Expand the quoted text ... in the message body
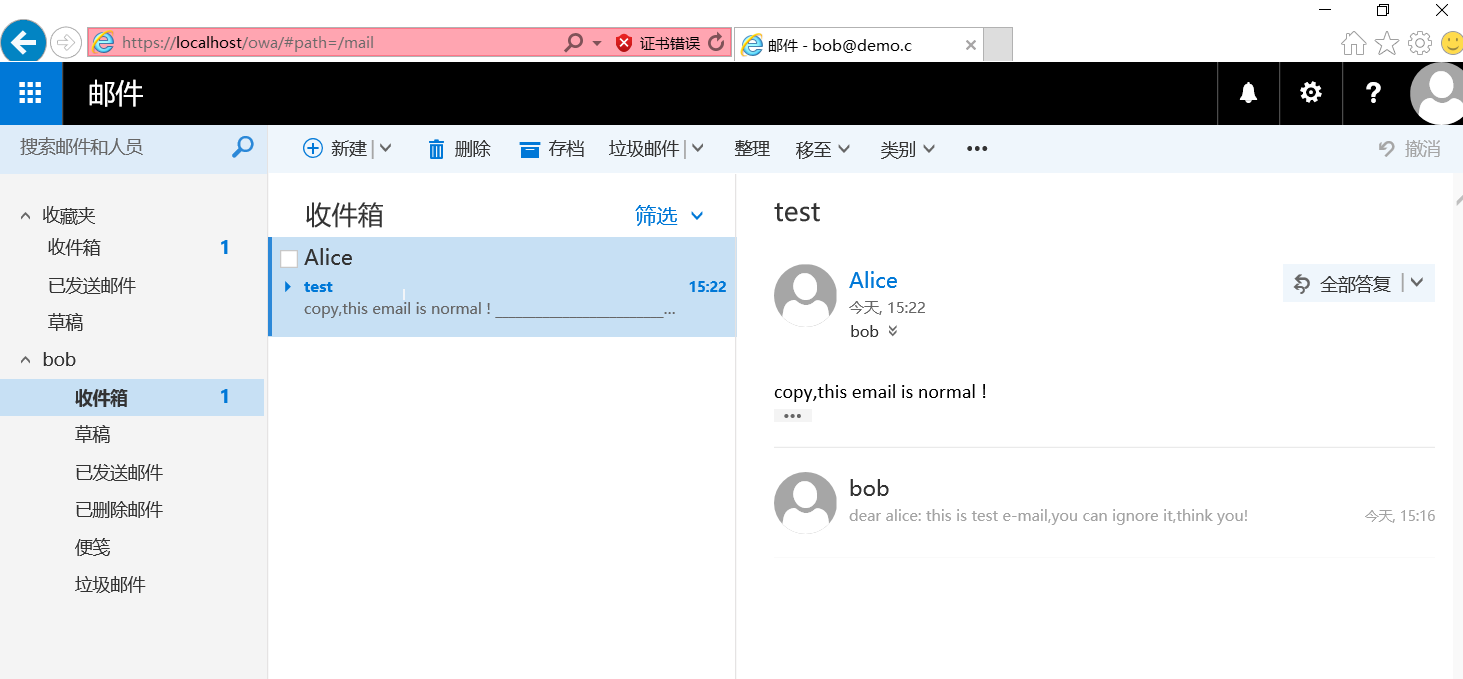Screen dimensions: 1463x679 (x=792, y=414)
